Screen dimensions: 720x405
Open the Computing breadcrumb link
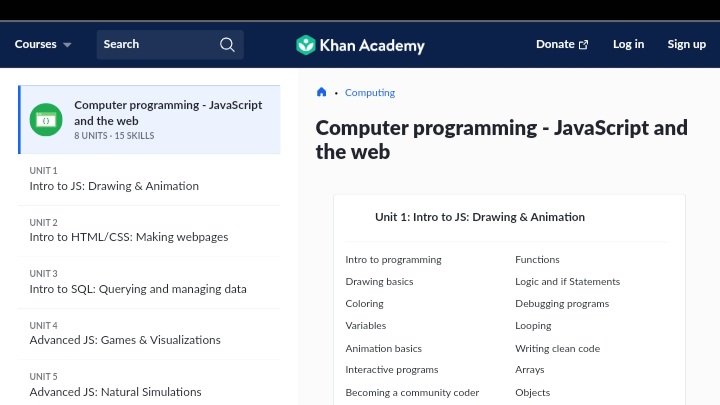click(x=370, y=93)
